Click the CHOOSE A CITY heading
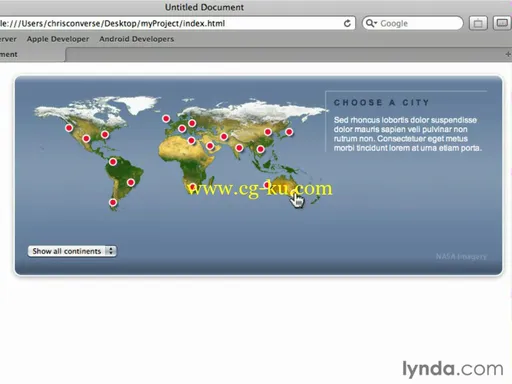This screenshot has width=512, height=384. click(382, 103)
